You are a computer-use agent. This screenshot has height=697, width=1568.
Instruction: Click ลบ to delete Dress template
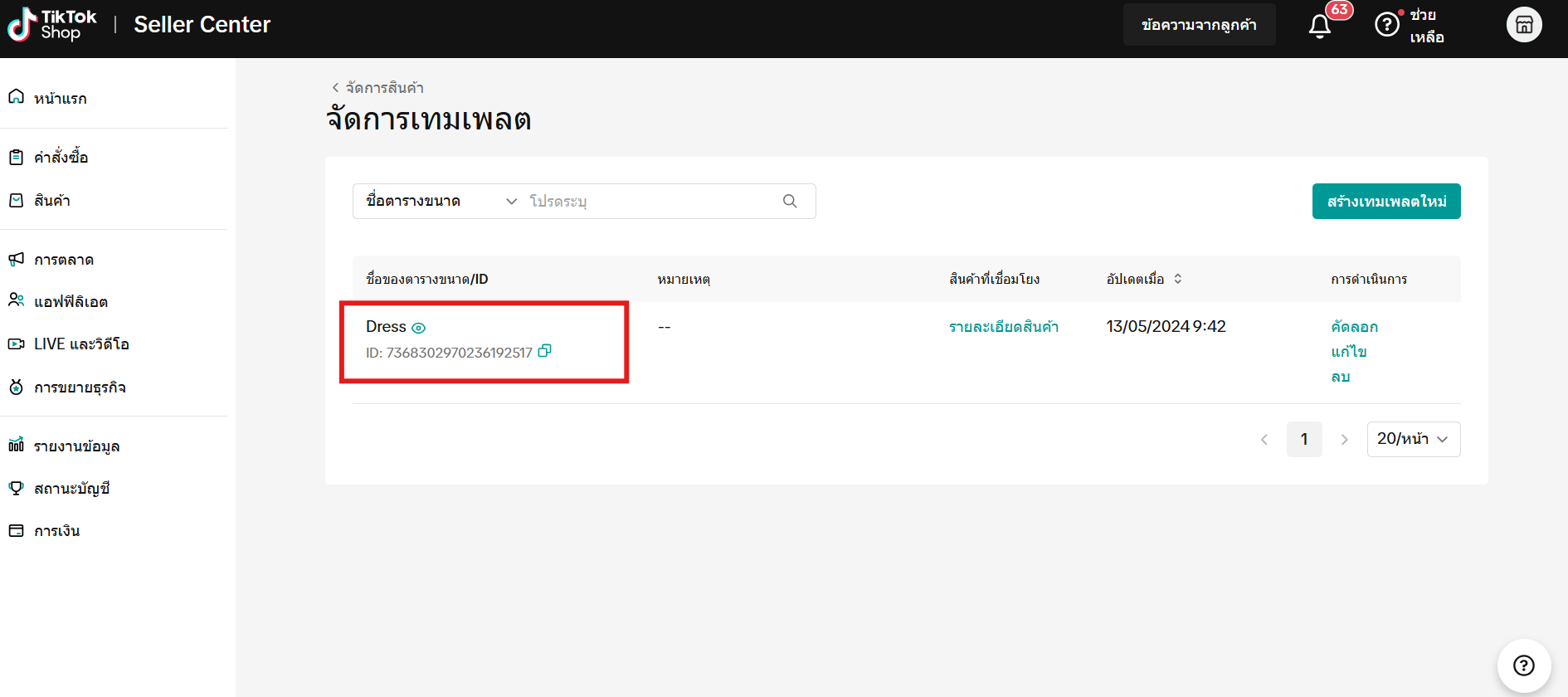(x=1340, y=377)
